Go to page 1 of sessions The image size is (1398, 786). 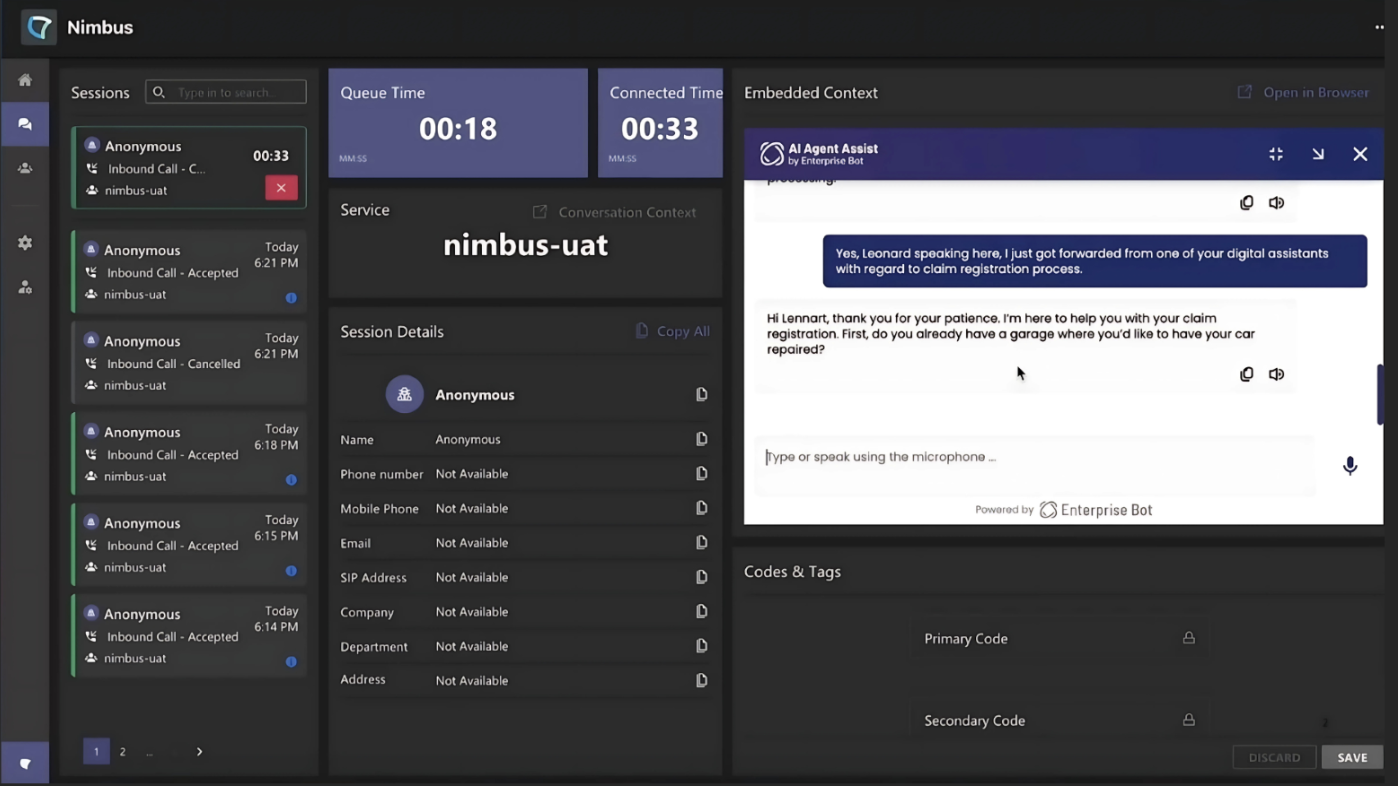click(96, 751)
